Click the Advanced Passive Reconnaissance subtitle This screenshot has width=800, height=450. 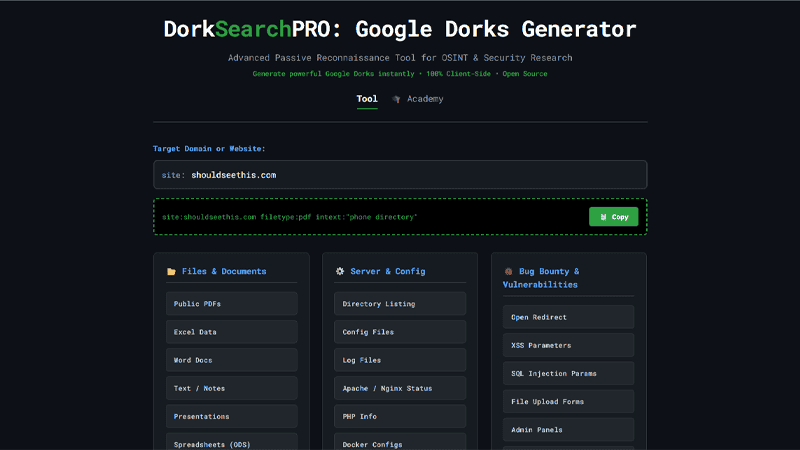400,58
